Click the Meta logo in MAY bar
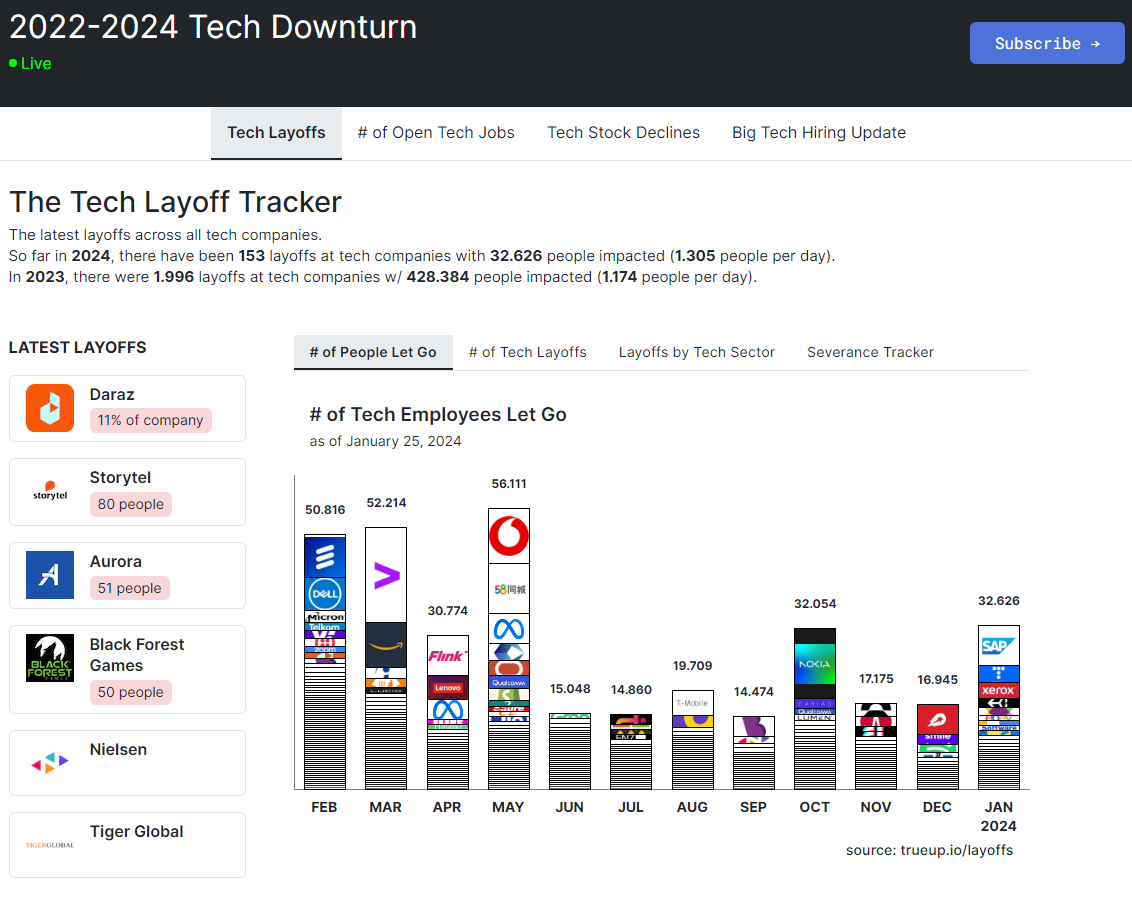This screenshot has height=916, width=1132. click(509, 629)
